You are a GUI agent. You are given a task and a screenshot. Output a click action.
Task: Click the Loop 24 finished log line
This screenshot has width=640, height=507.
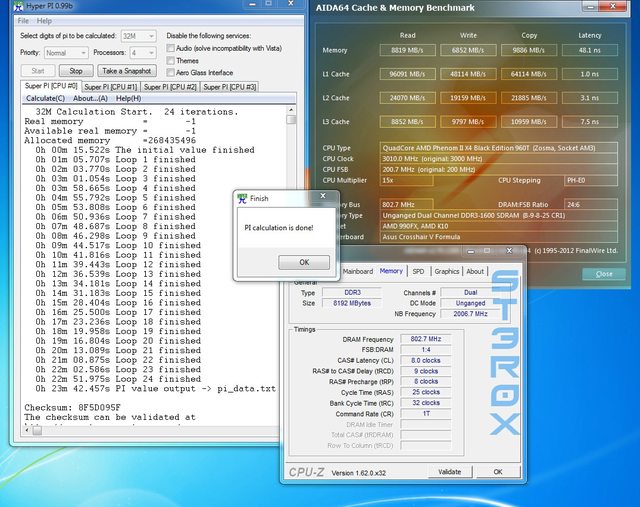[x=118, y=379]
